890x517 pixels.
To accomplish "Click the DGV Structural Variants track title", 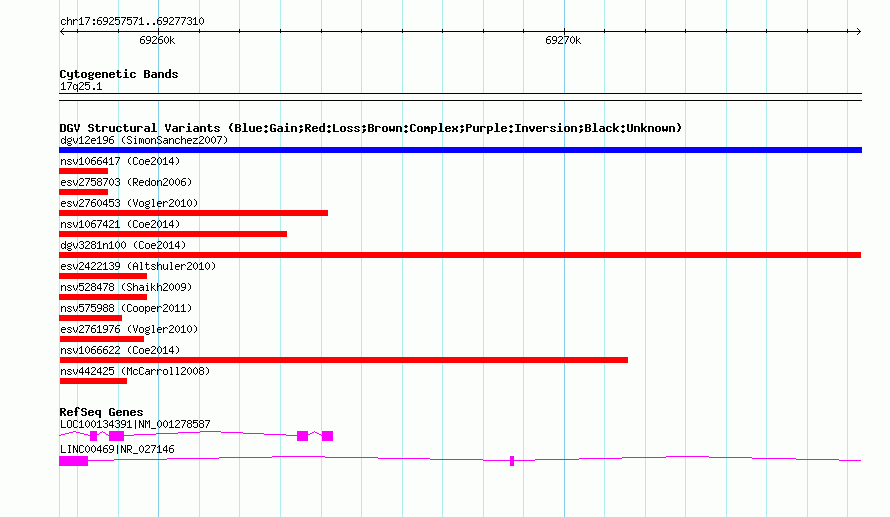I will point(371,128).
